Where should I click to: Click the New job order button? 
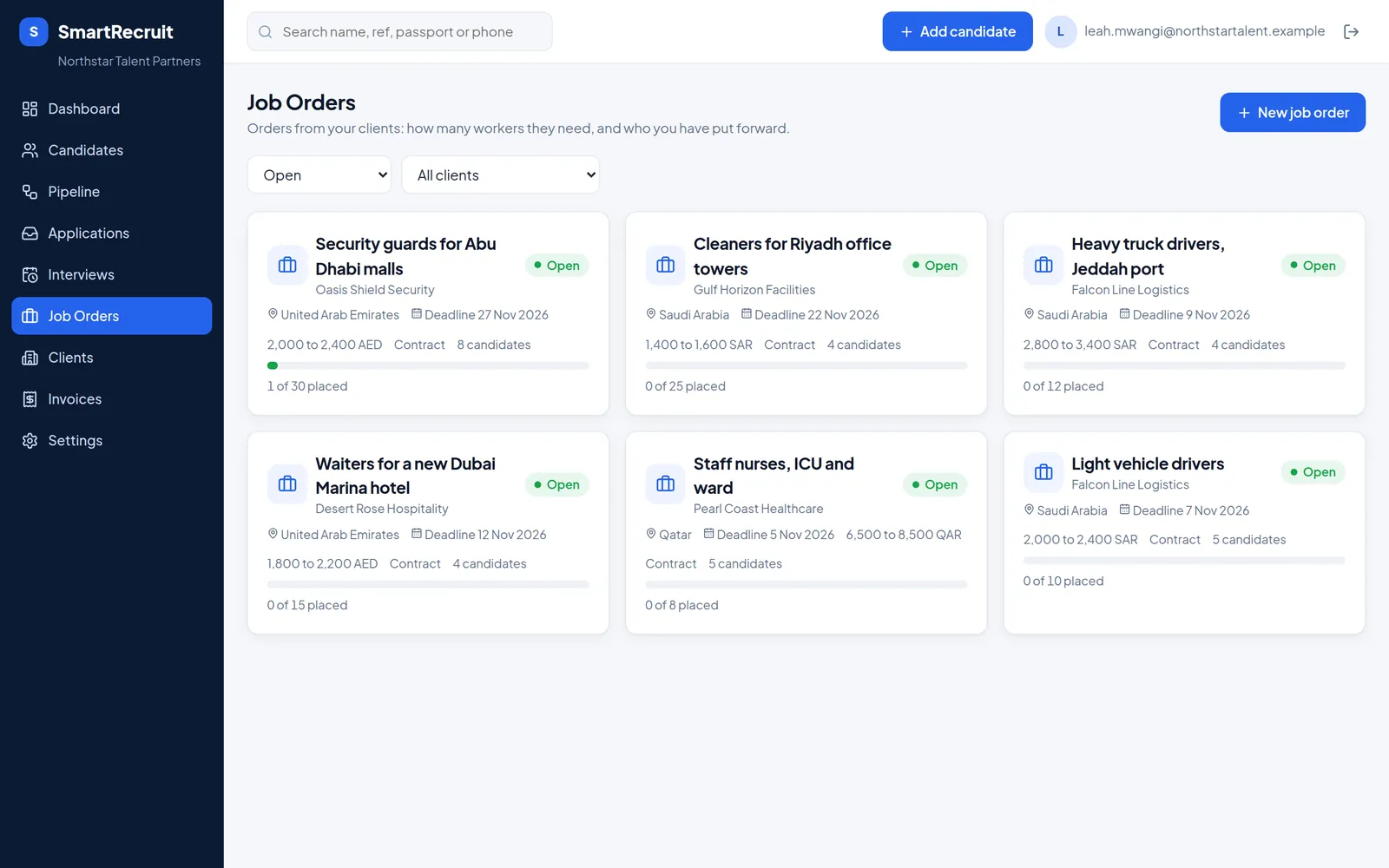pyautogui.click(x=1293, y=113)
